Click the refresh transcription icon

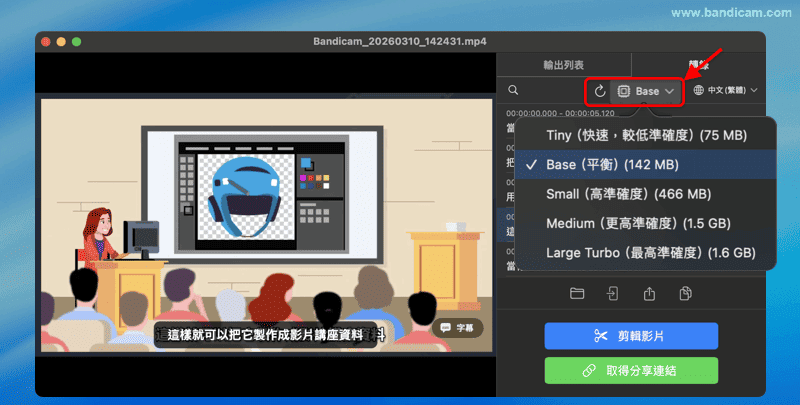[x=600, y=91]
